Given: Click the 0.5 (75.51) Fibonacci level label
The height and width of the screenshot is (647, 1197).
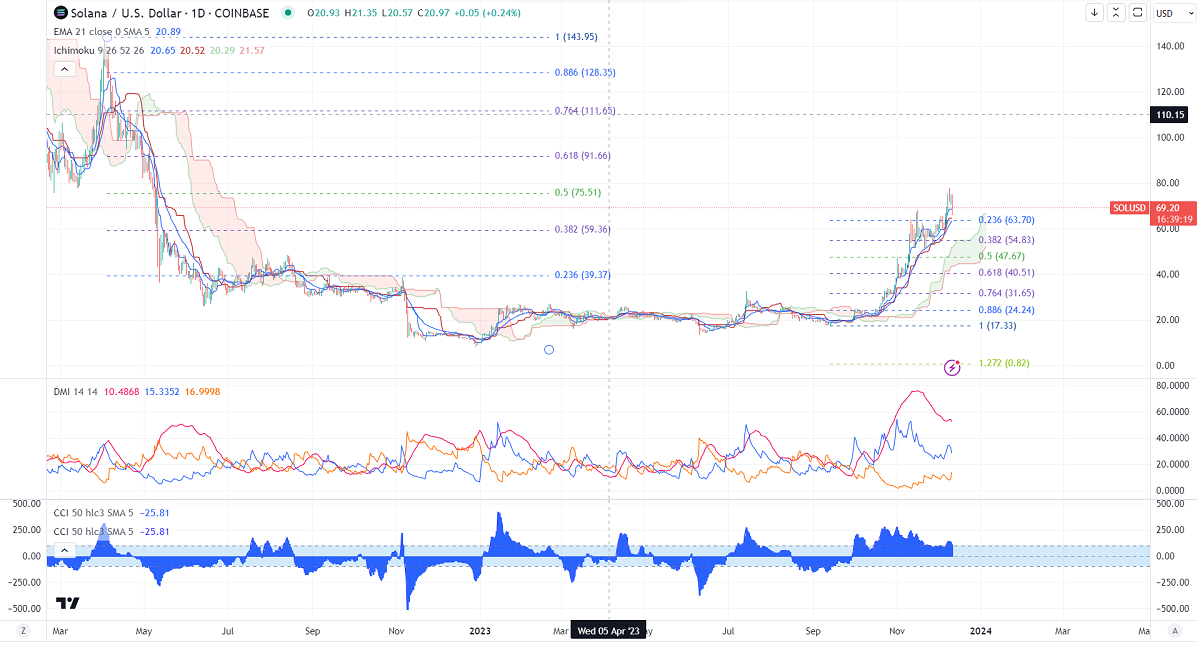Looking at the screenshot, I should (578, 192).
